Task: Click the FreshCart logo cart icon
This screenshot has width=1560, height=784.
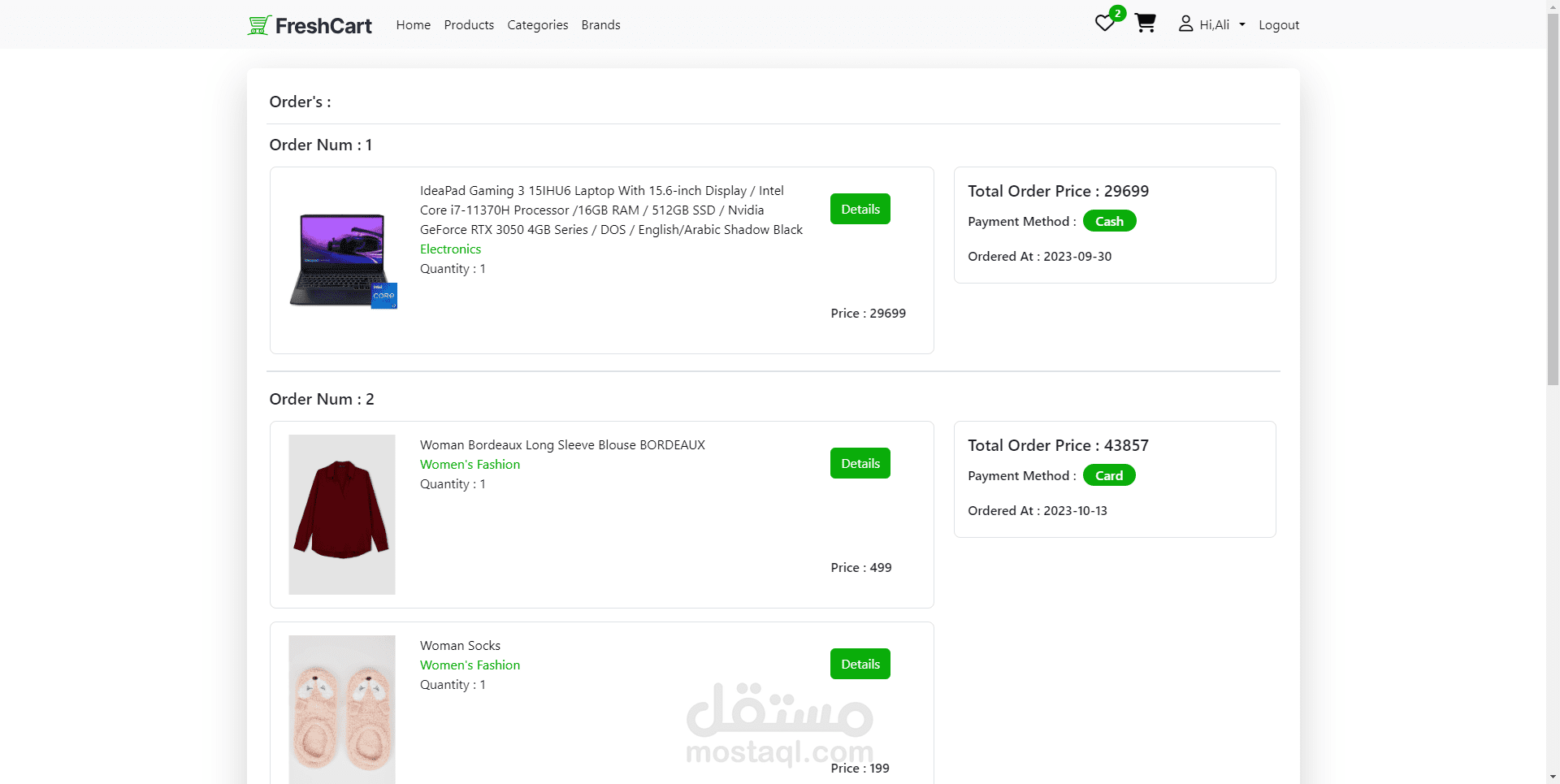Action: tap(258, 24)
